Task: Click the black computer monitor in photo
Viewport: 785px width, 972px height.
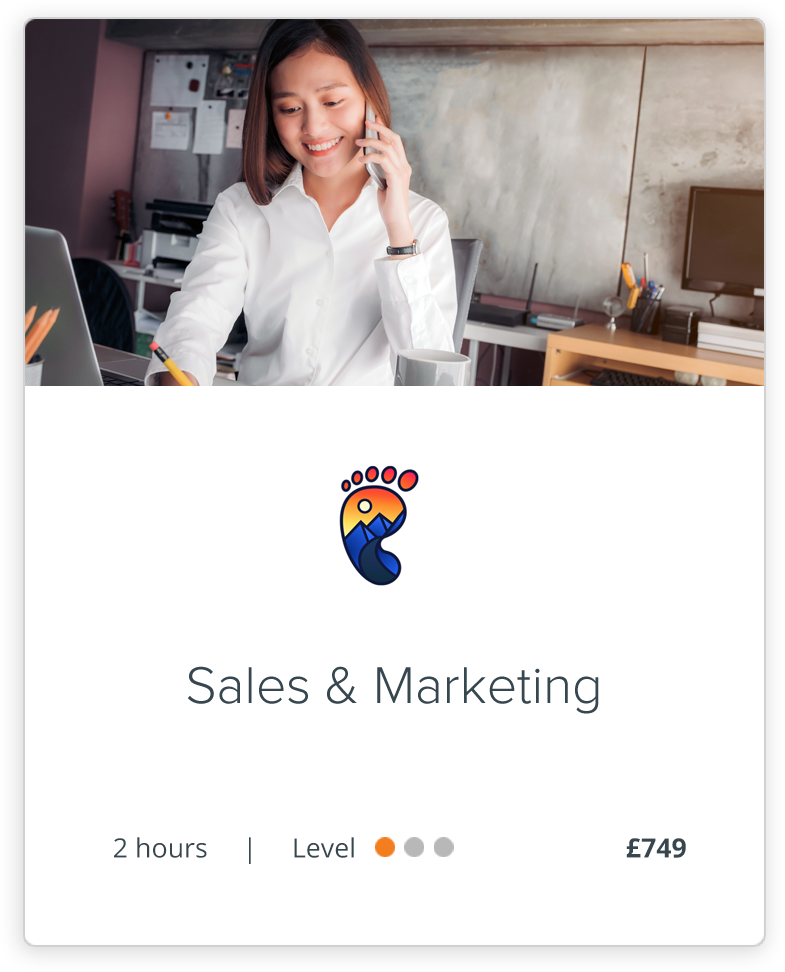Action: tap(723, 245)
